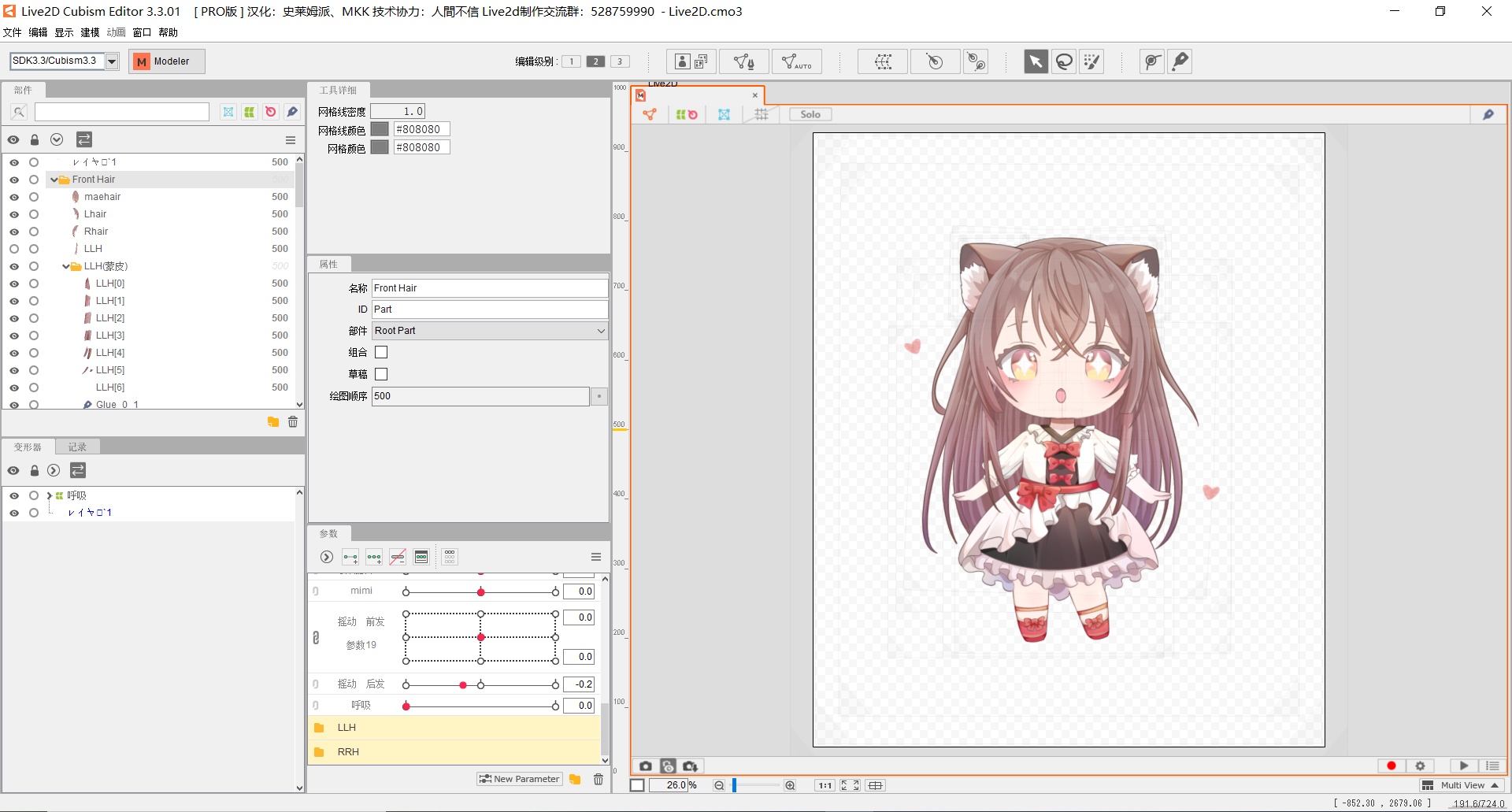Click the Modeler workspace button
The width and height of the screenshot is (1512, 812).
(167, 61)
